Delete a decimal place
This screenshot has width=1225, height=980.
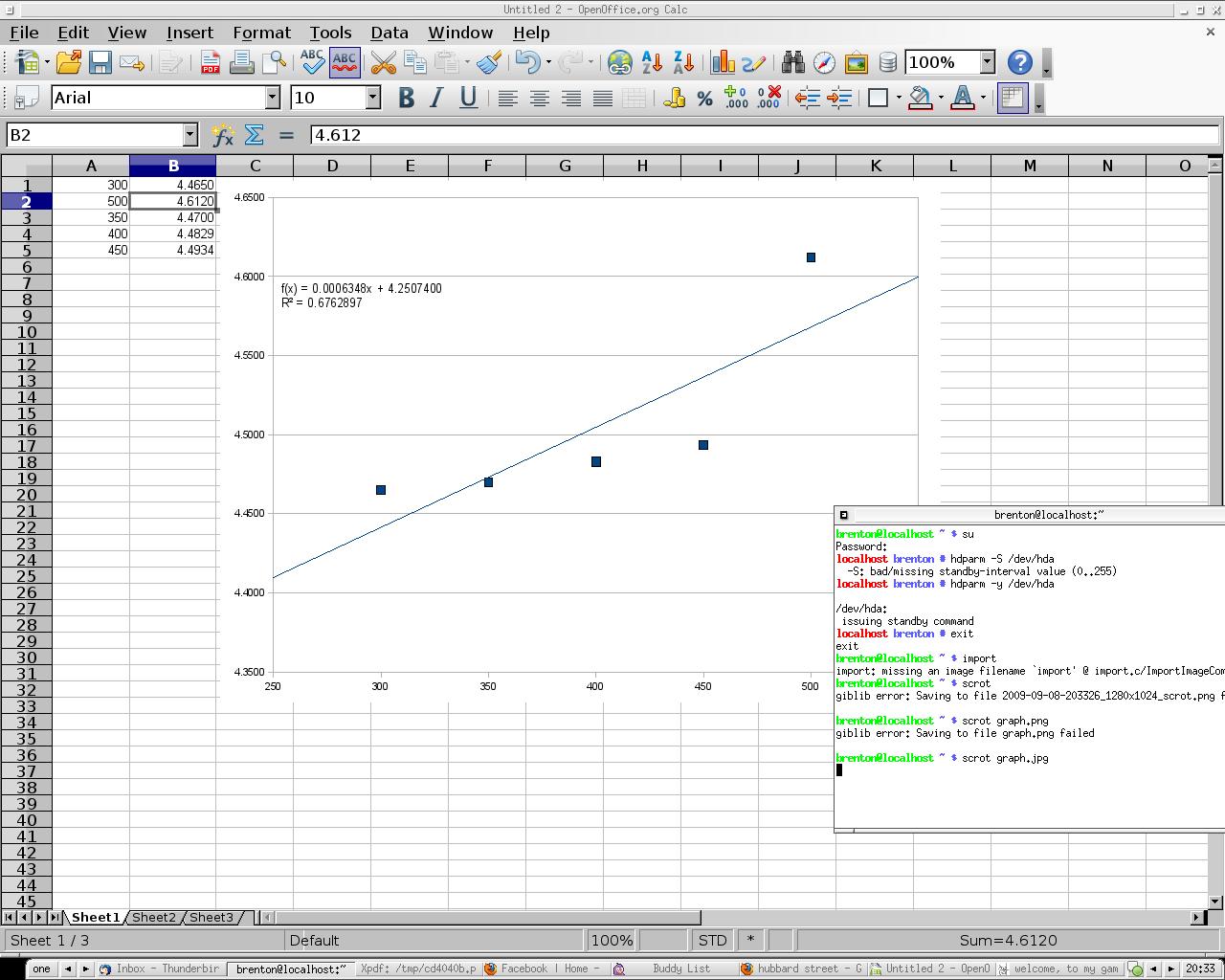(768, 98)
